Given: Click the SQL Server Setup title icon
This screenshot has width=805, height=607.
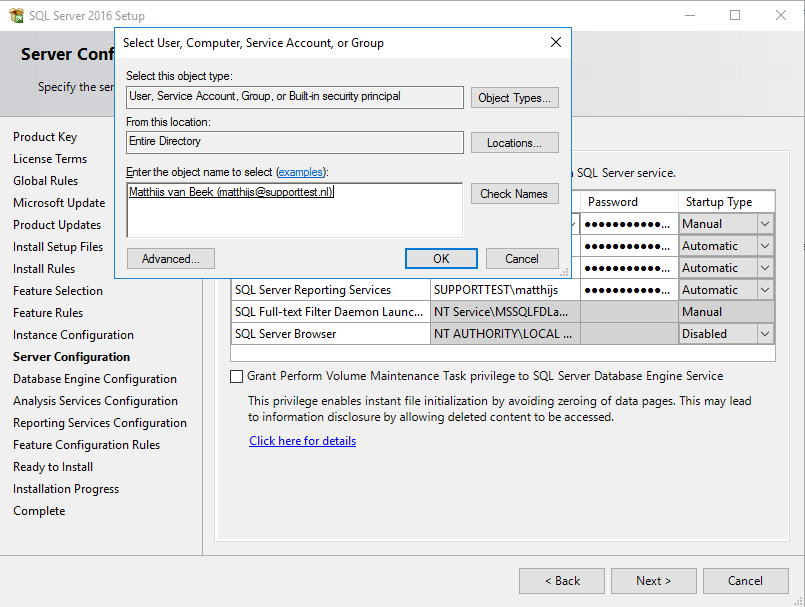Looking at the screenshot, I should (x=16, y=15).
